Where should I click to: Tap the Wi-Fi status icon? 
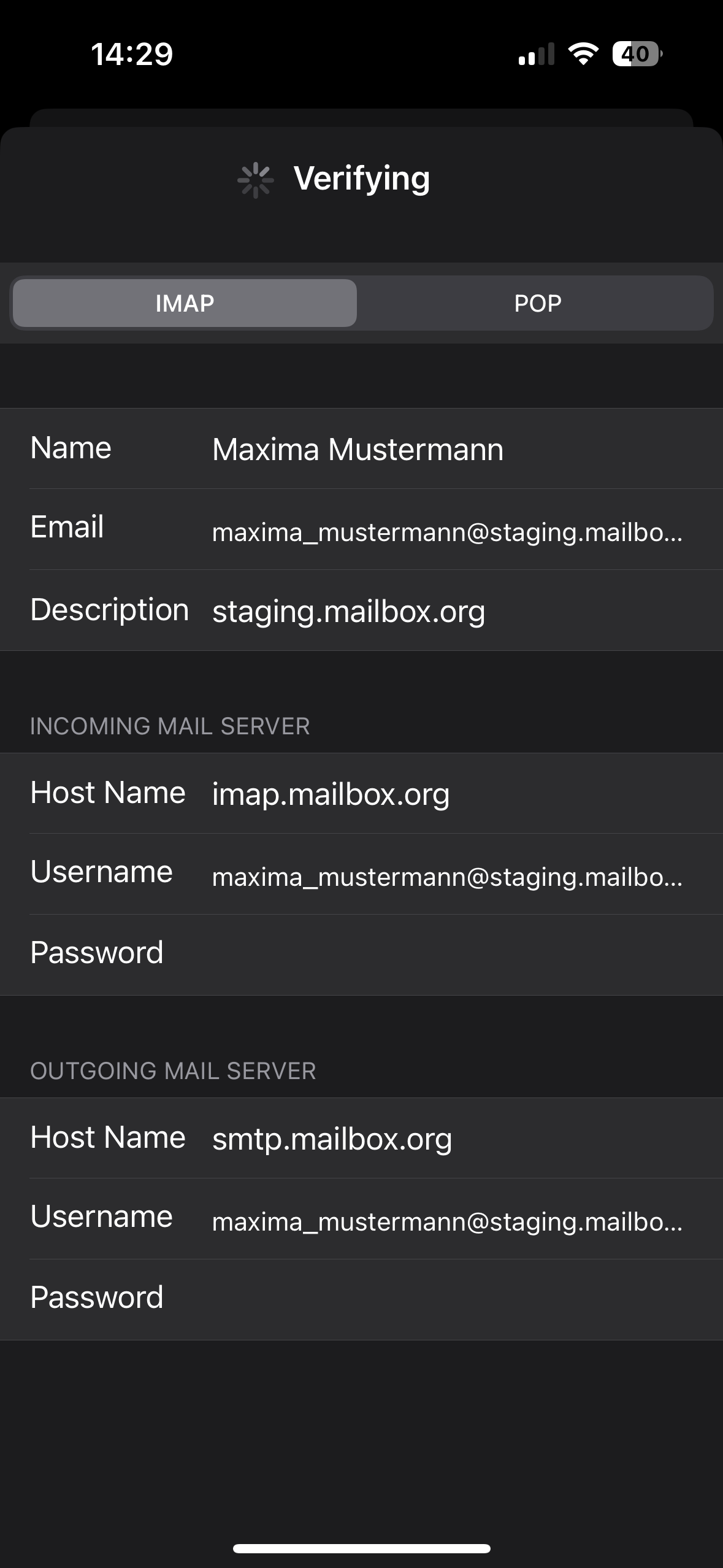tap(583, 54)
